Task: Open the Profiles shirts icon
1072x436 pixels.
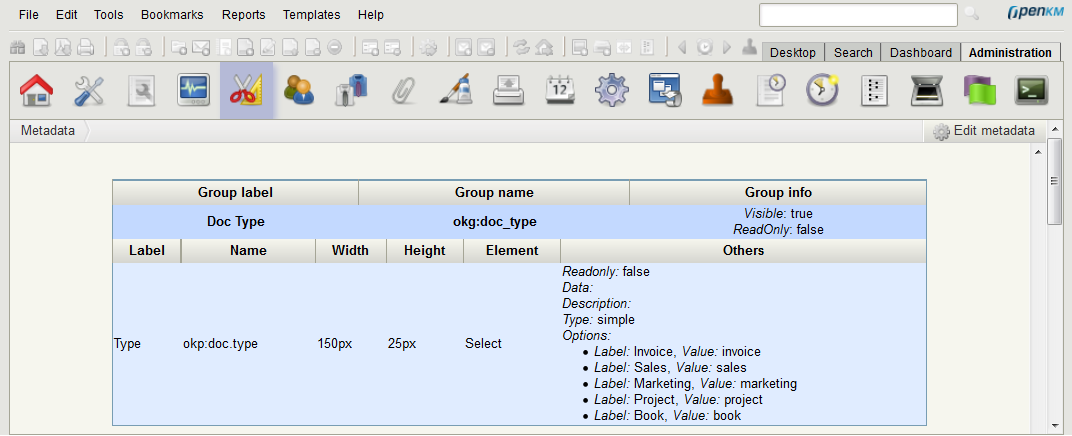Action: pyautogui.click(x=352, y=91)
